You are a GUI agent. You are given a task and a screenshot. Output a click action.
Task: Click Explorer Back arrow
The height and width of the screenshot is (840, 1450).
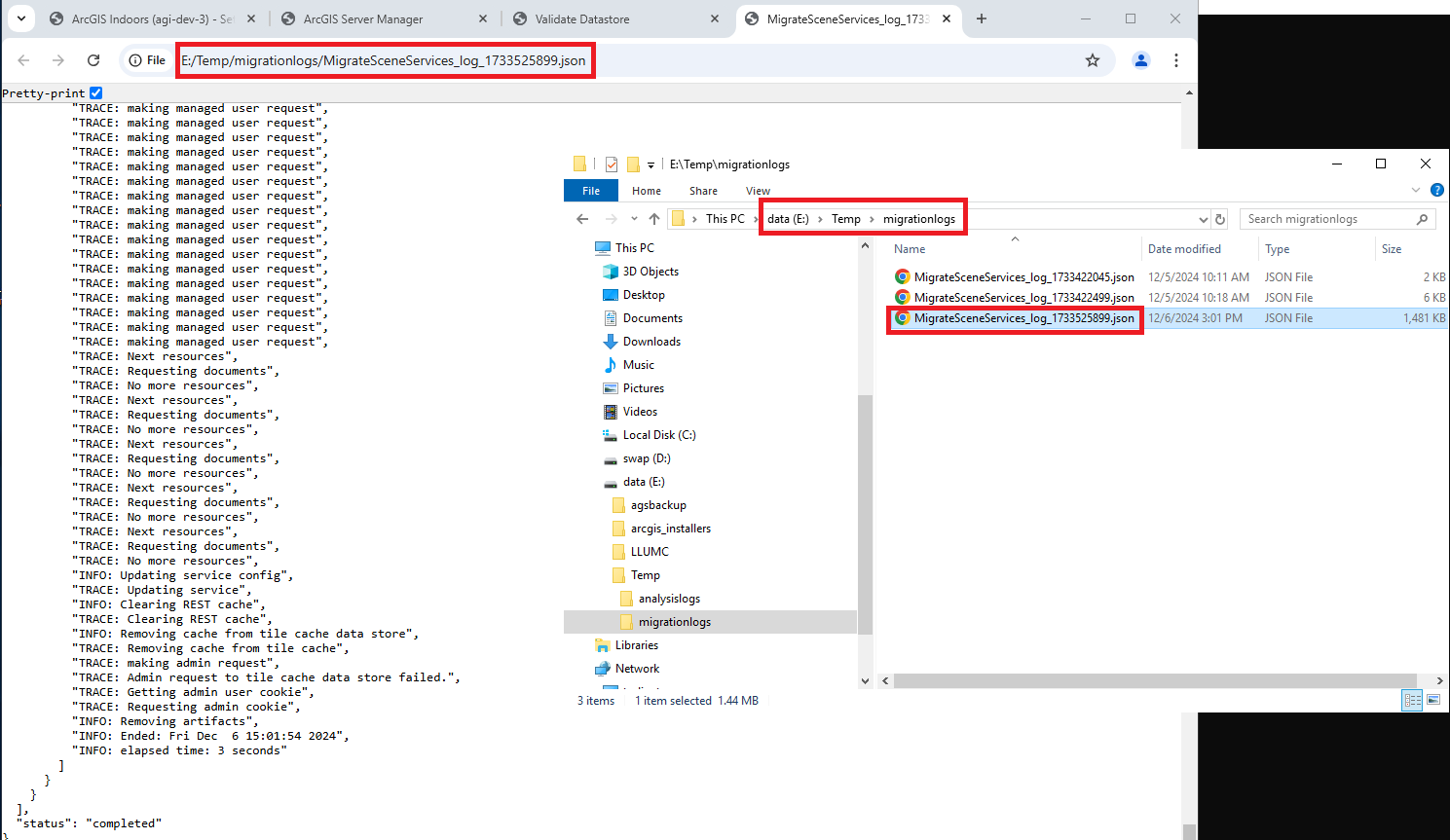tap(582, 219)
